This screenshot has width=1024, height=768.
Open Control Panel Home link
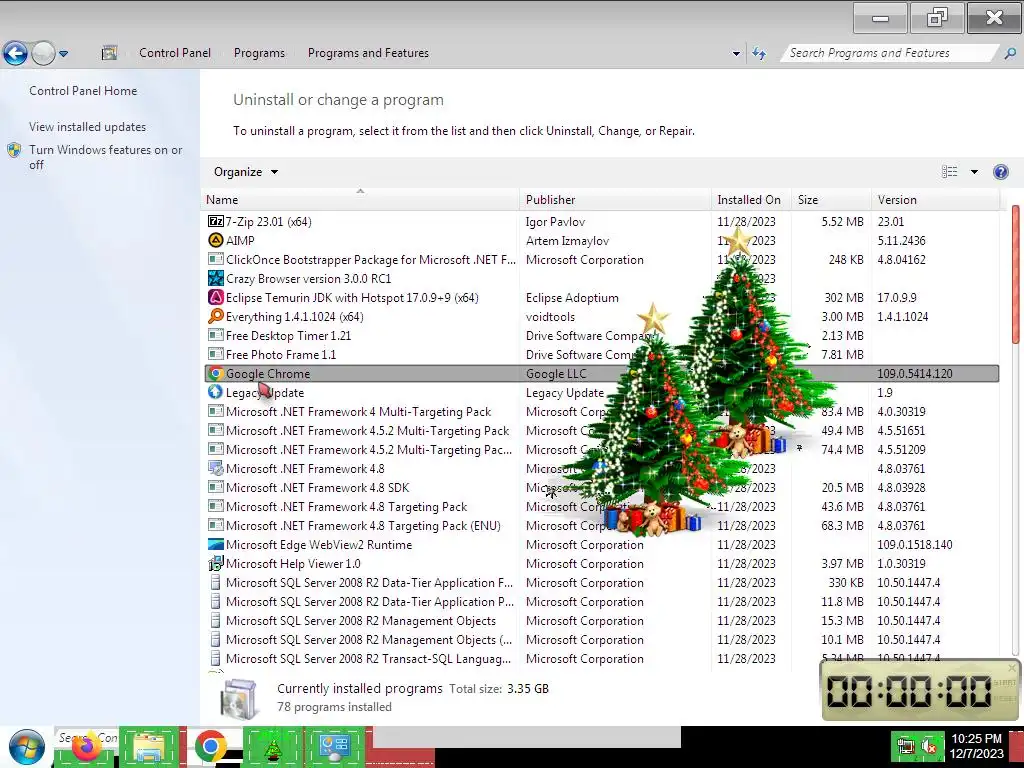coord(83,91)
